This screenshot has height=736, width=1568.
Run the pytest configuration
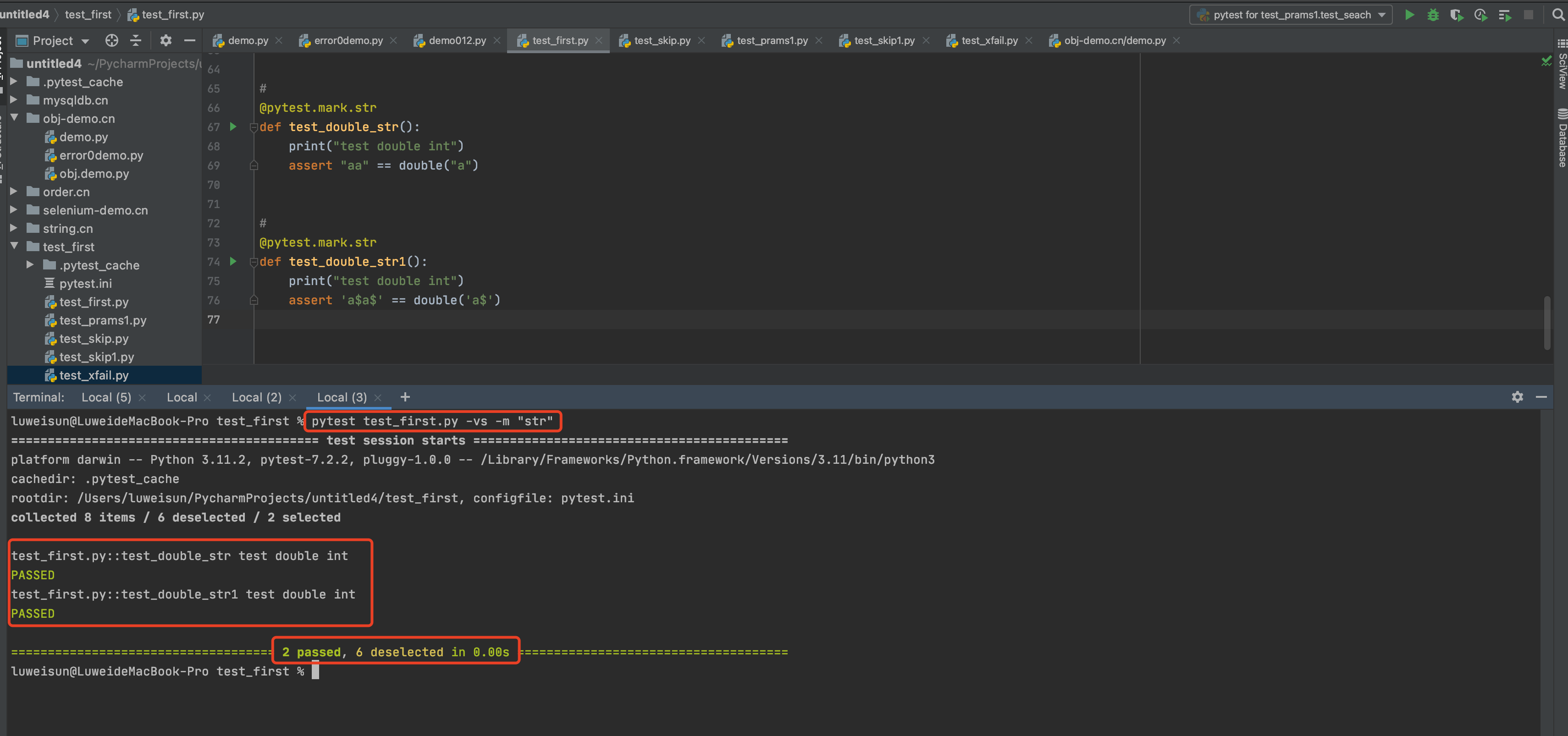(1409, 15)
